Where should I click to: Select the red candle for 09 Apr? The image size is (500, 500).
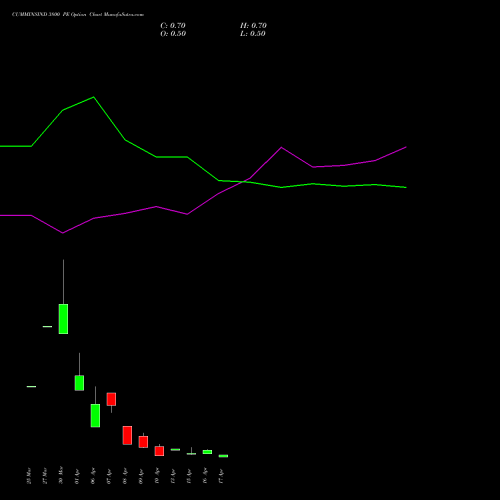pos(143,442)
